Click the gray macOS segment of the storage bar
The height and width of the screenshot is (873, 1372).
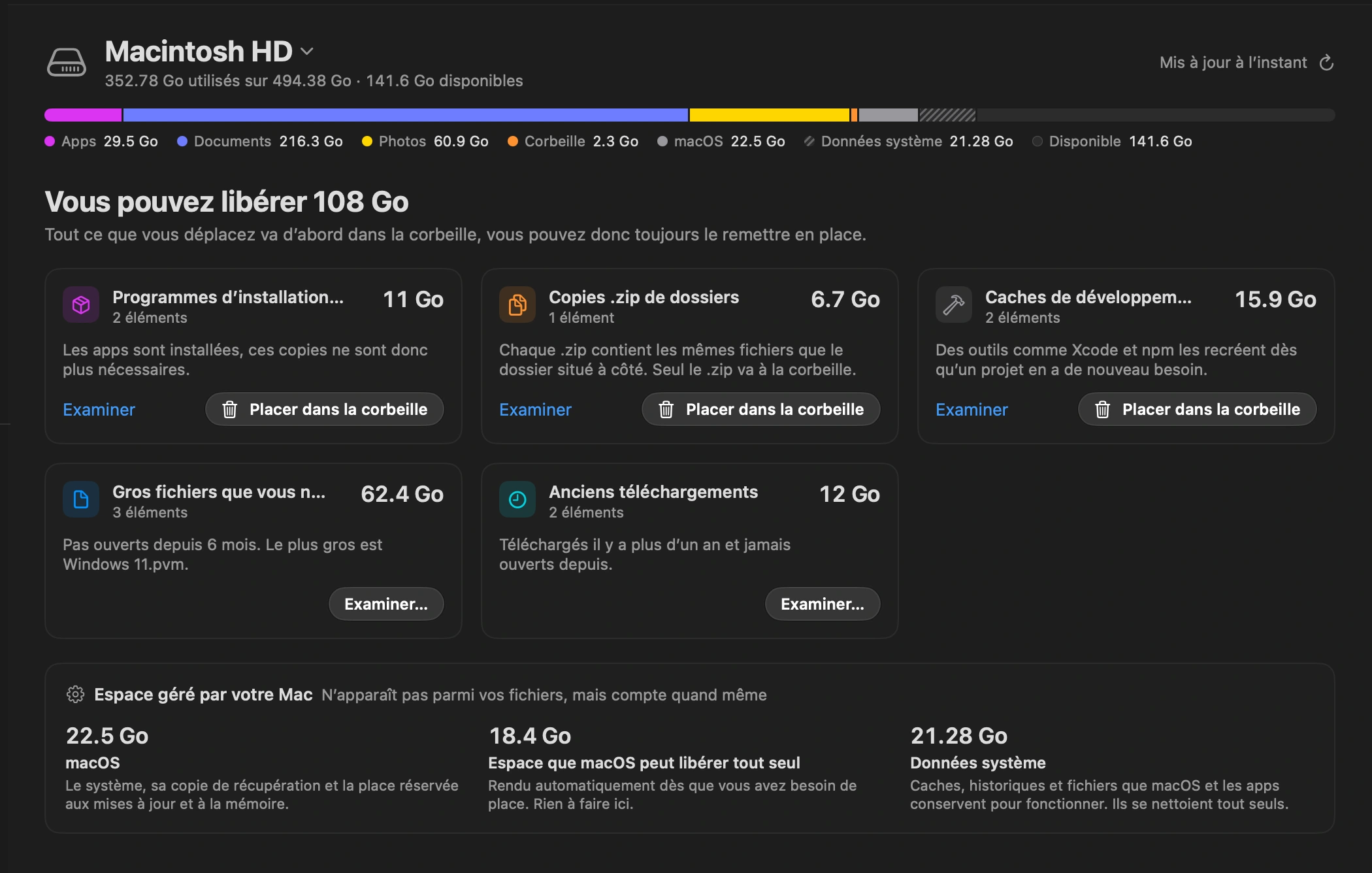[889, 115]
